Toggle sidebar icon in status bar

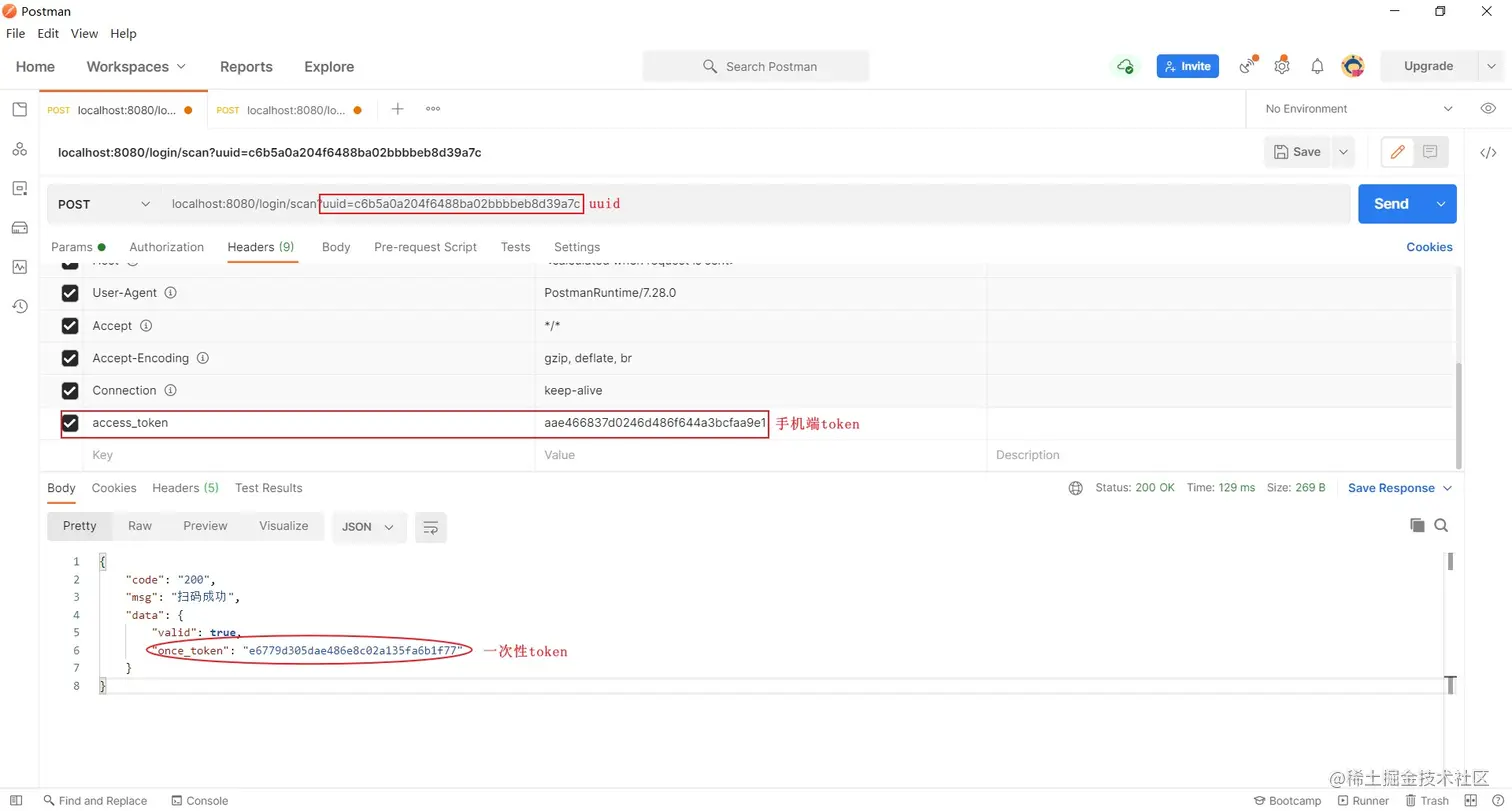pyautogui.click(x=16, y=800)
